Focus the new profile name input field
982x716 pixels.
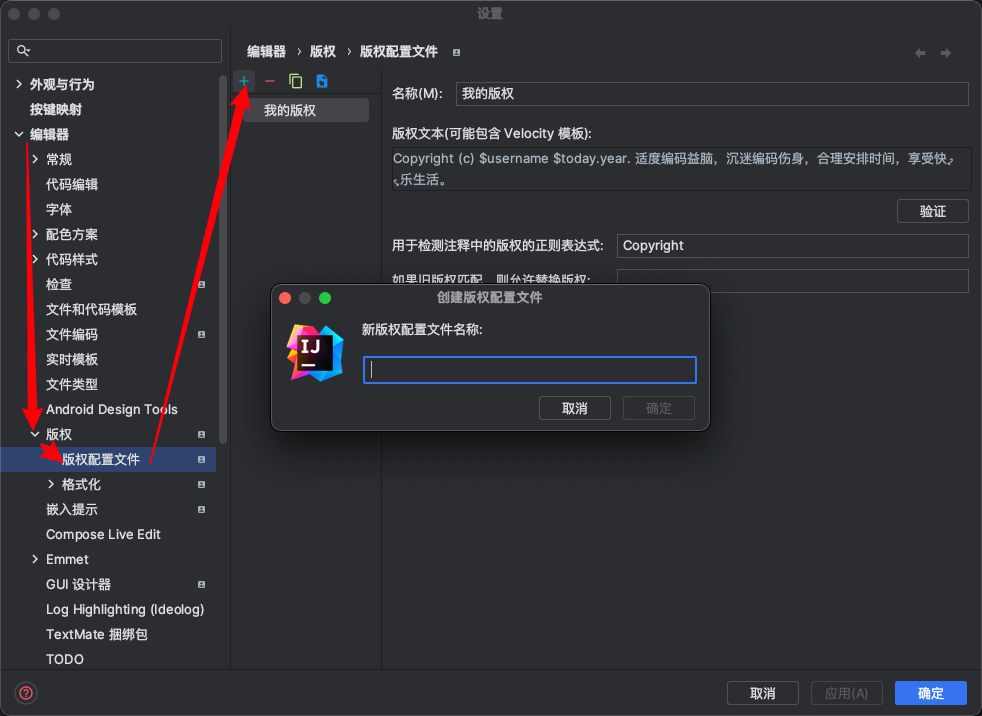coord(529,370)
